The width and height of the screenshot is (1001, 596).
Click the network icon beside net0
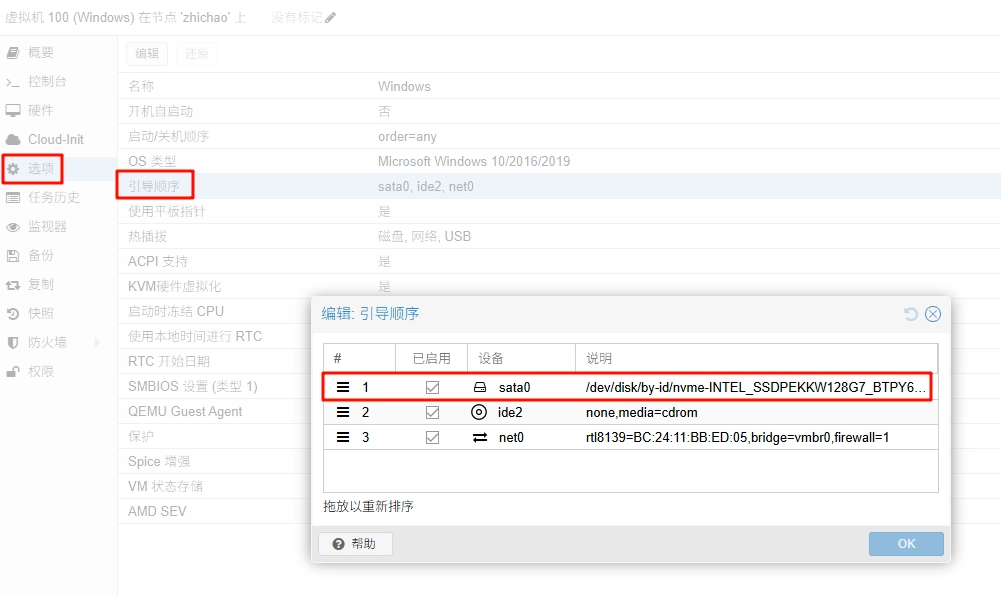pos(480,437)
